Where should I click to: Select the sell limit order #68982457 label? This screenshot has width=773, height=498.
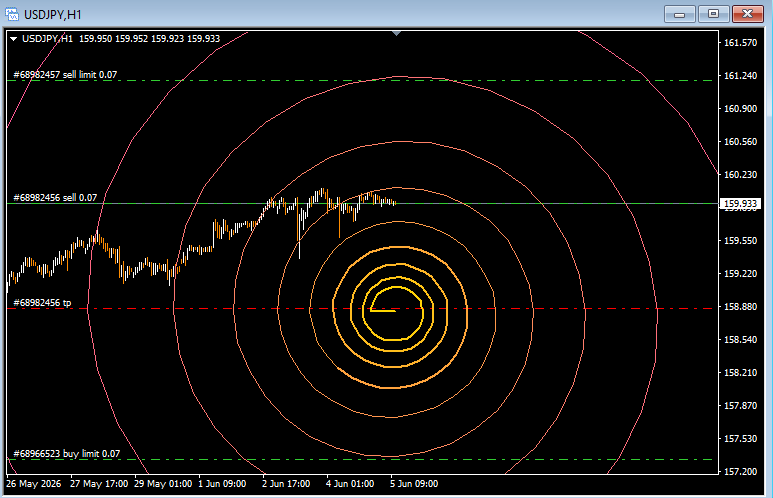(x=65, y=75)
